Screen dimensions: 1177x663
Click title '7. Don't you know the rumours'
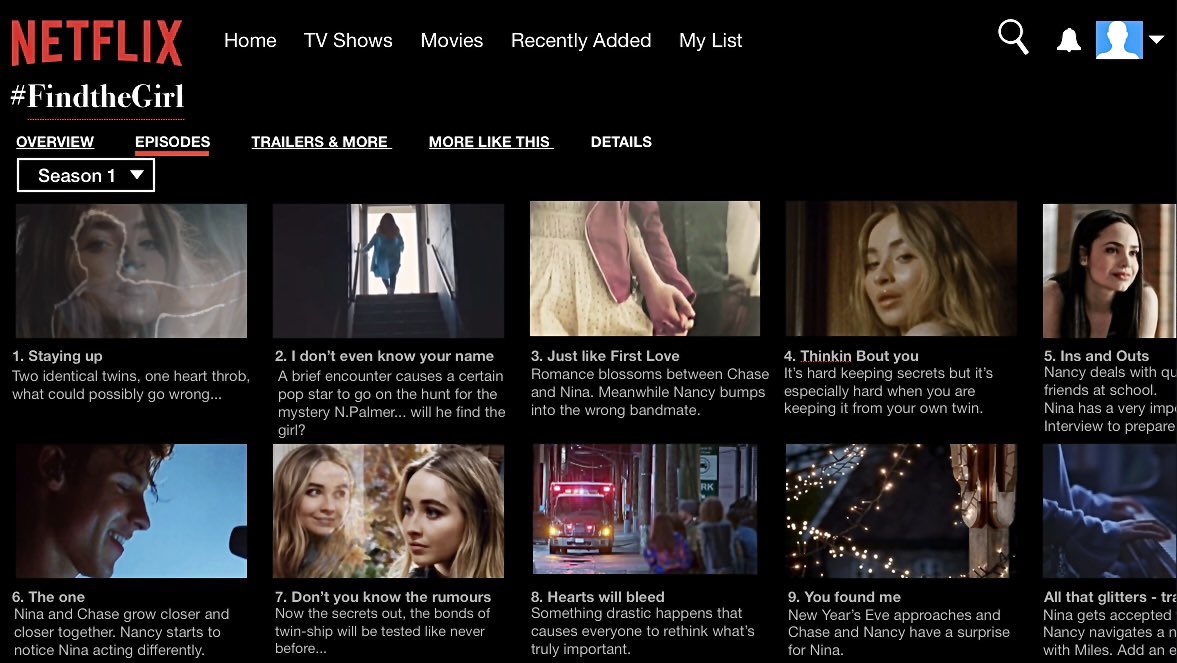tap(383, 597)
